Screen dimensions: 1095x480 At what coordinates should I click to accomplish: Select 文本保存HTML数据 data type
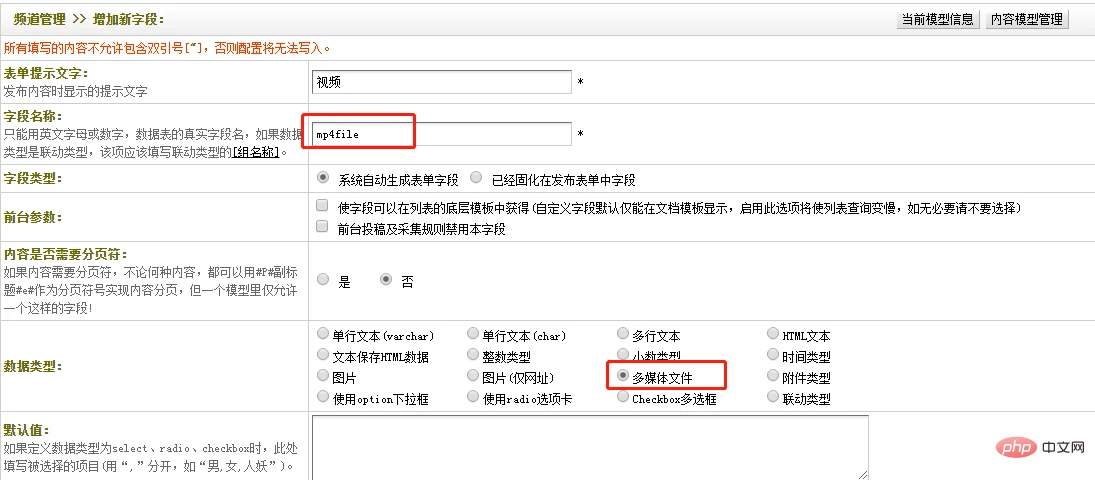coord(323,354)
